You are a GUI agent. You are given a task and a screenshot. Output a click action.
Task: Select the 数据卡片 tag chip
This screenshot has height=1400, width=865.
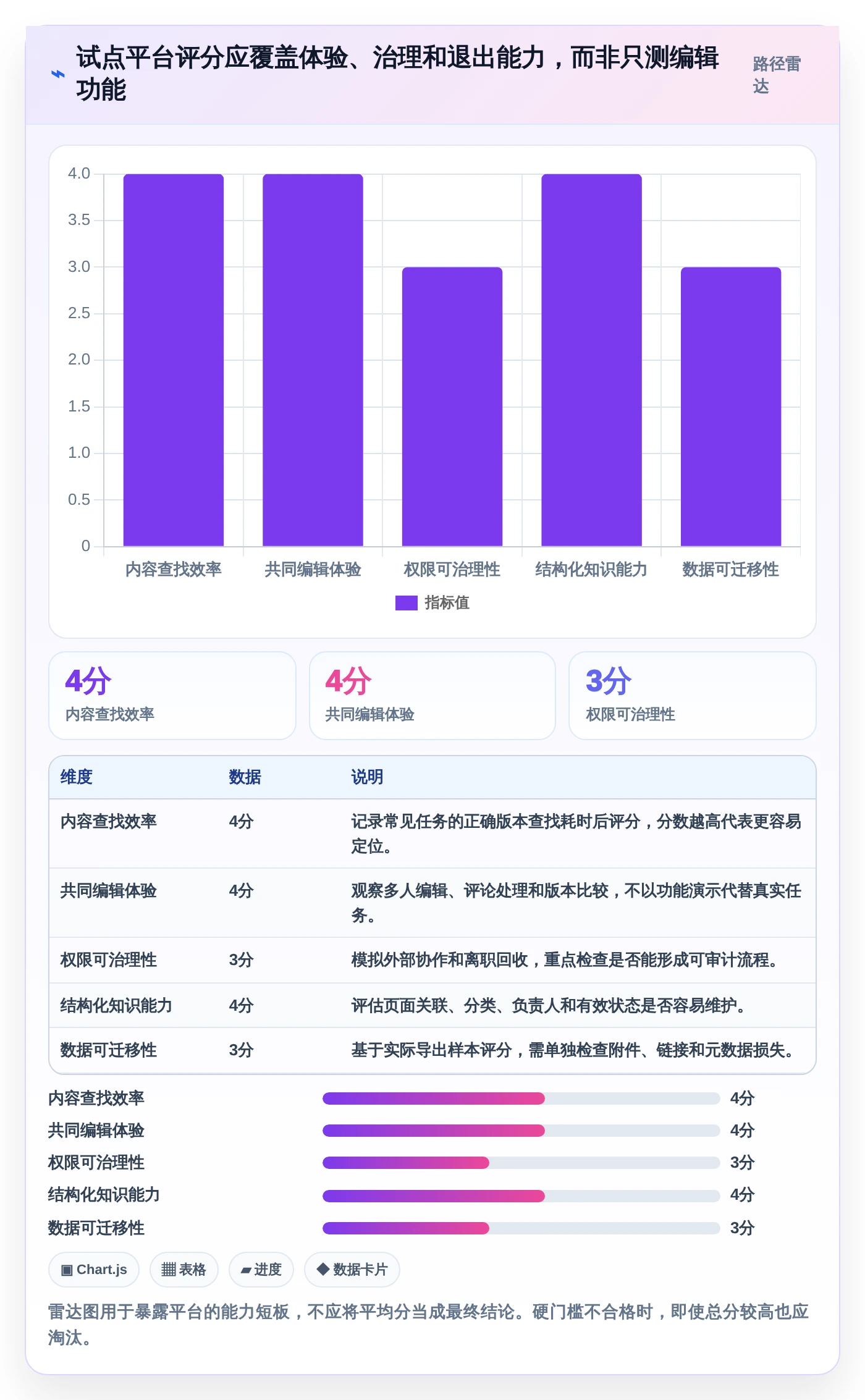(x=352, y=1270)
